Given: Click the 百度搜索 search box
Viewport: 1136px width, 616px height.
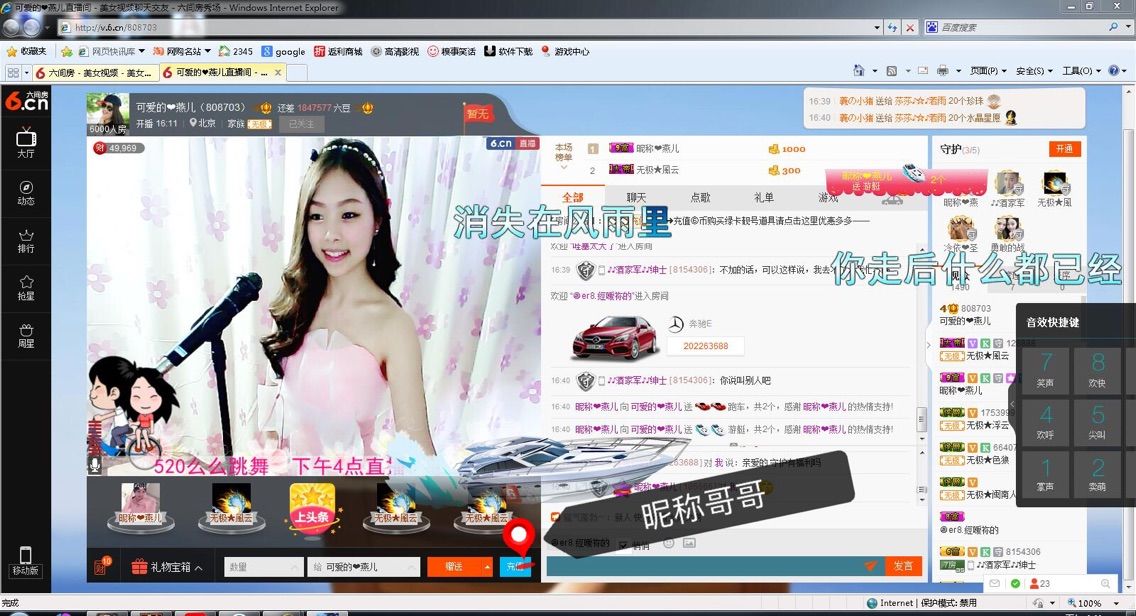Looking at the screenshot, I should pos(1022,27).
